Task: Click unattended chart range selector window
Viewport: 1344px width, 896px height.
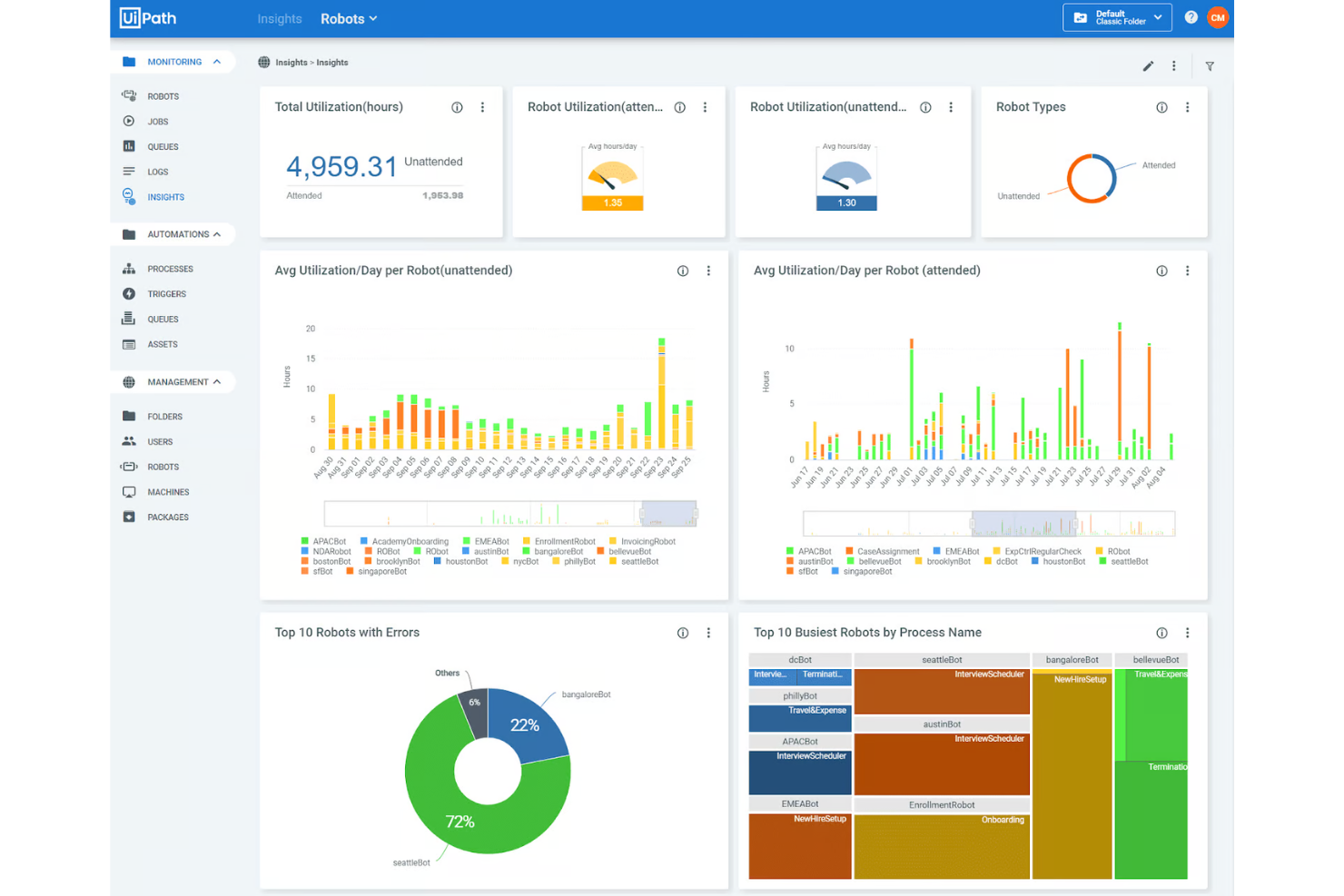Action: [668, 514]
